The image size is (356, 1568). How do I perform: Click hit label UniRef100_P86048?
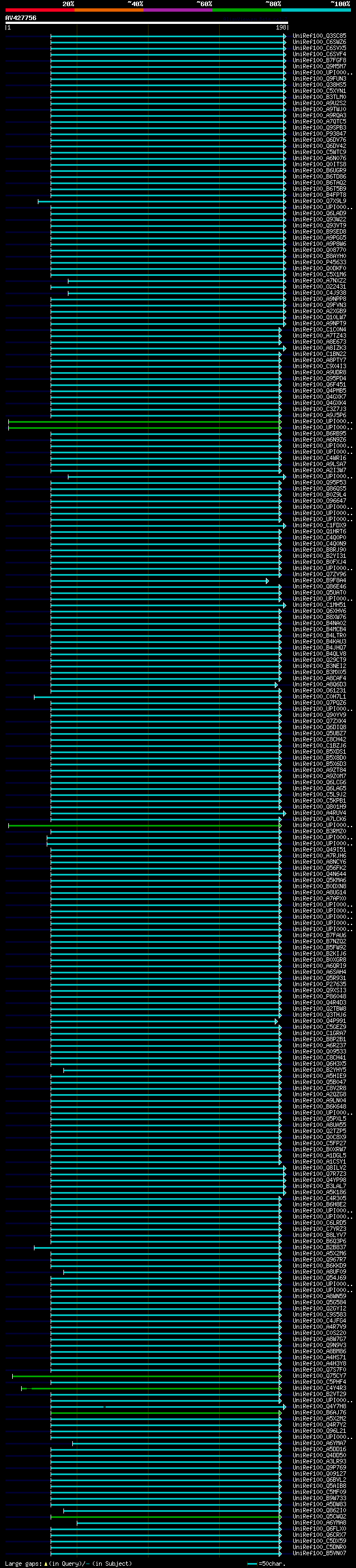pos(319,996)
